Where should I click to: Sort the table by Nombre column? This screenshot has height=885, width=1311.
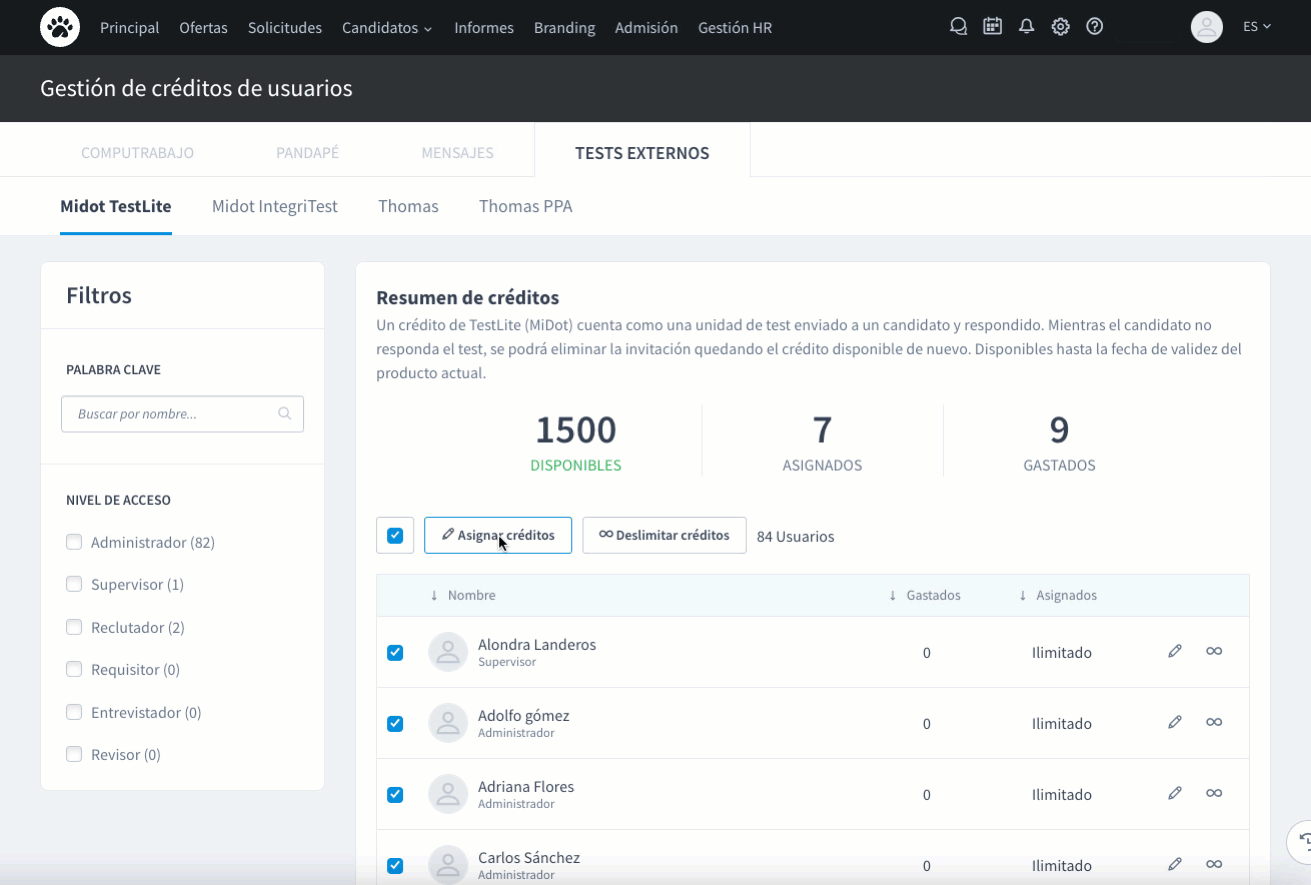coord(470,595)
